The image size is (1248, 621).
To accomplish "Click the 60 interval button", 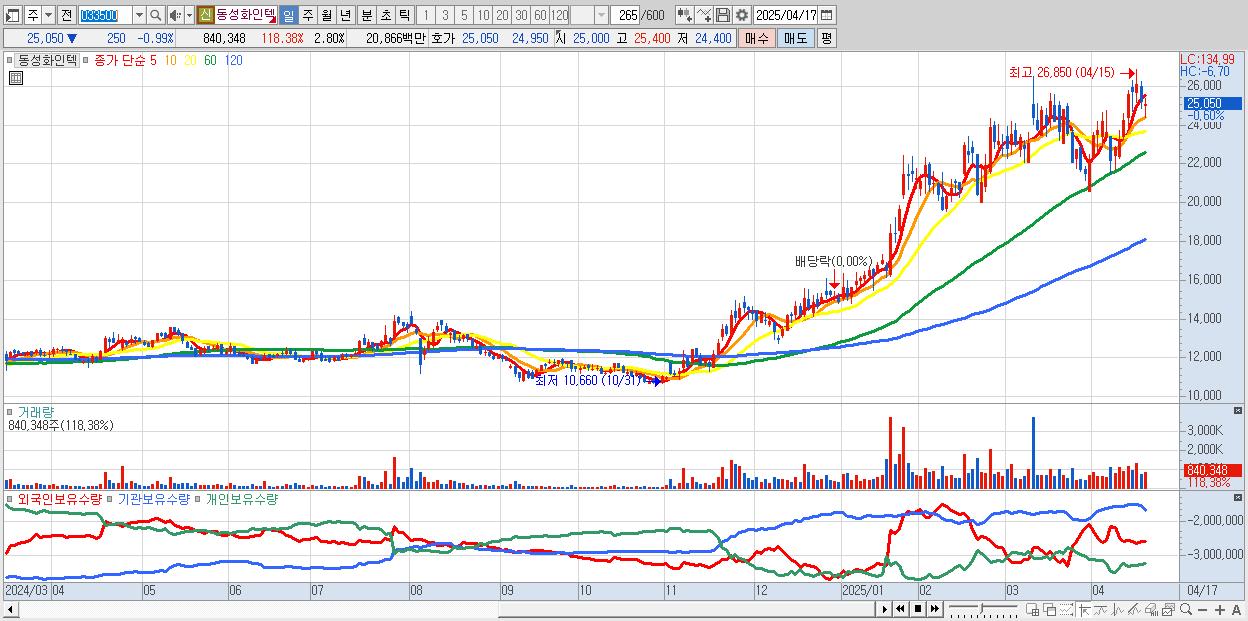I will (540, 15).
